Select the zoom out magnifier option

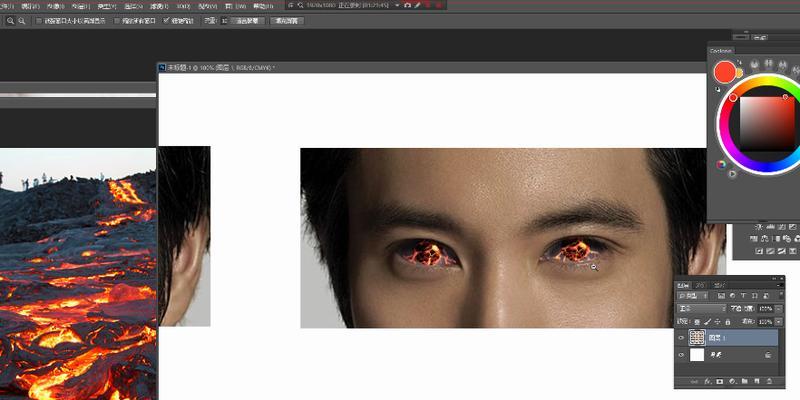tap(21, 21)
